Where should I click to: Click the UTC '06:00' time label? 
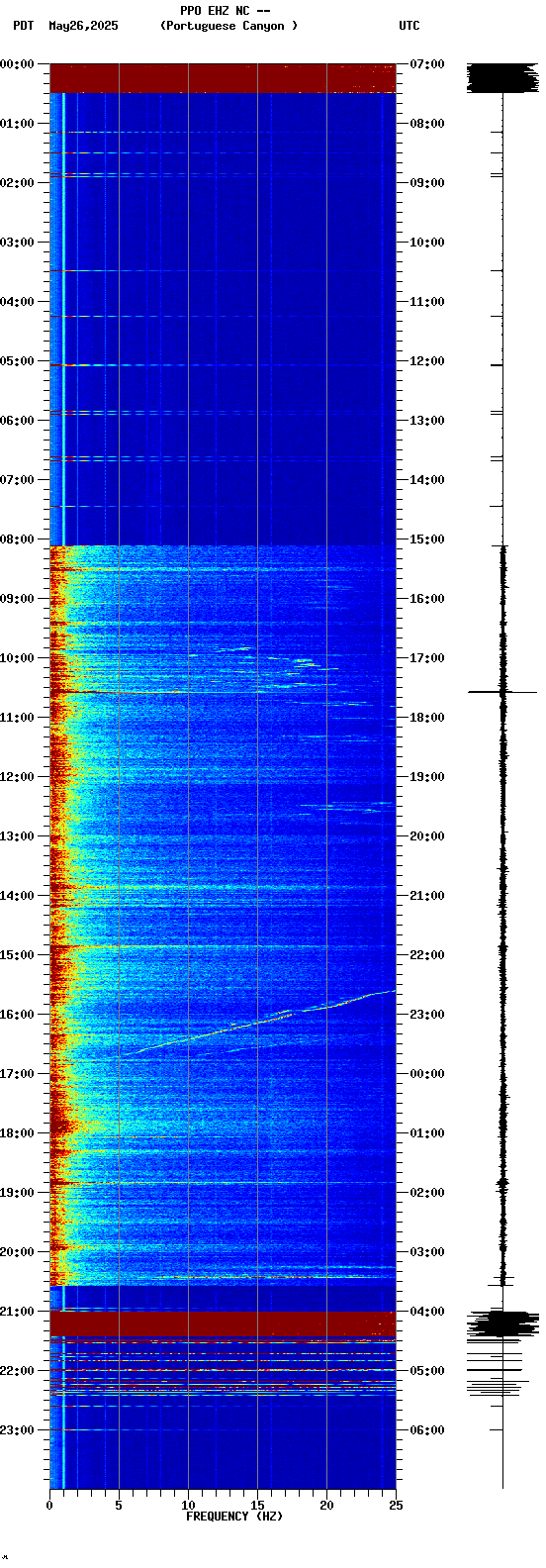(427, 1430)
